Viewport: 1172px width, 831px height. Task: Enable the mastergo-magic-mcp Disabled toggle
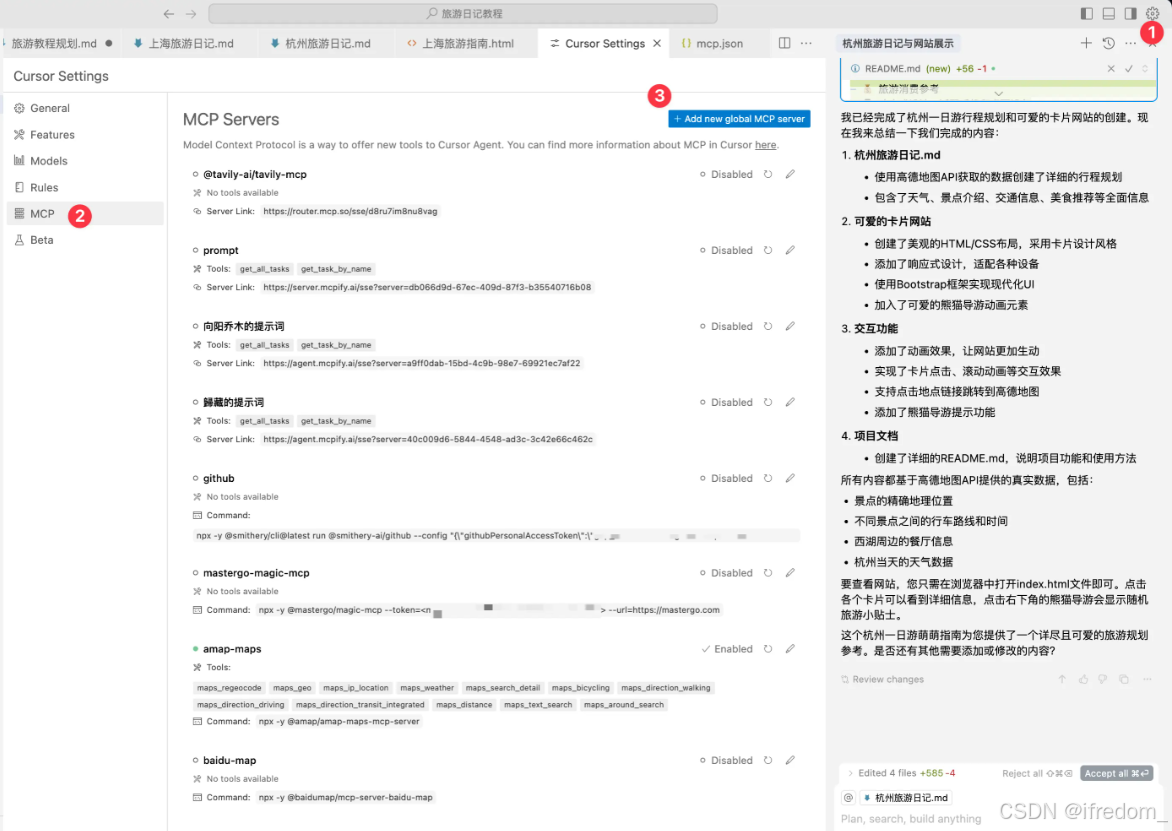[x=726, y=573]
